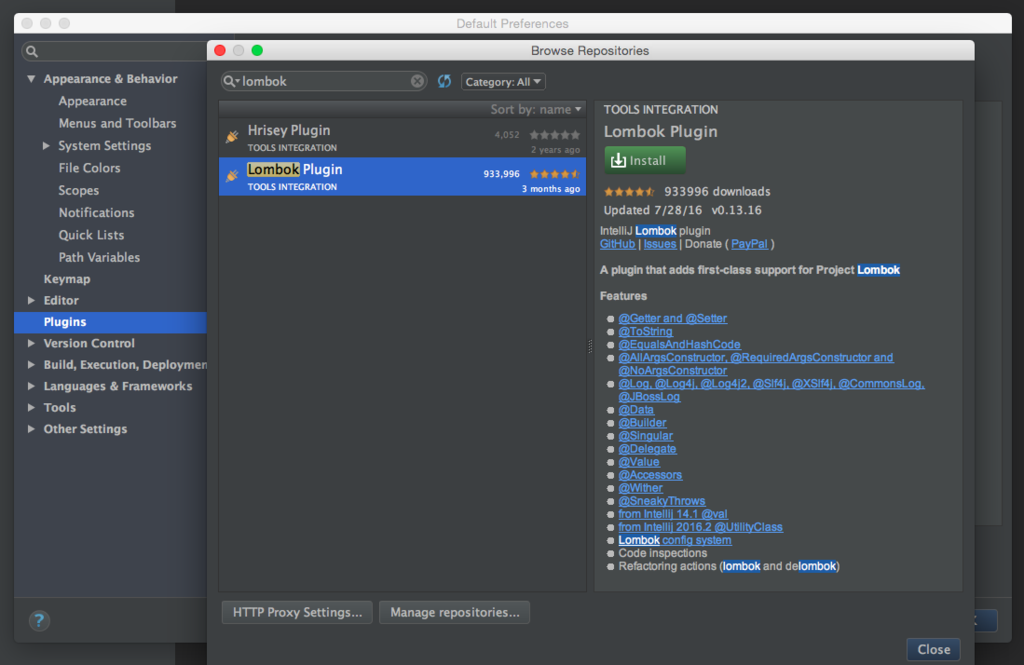Clear the lombok search text
Screen dimensions: 1024x665
coord(417,81)
